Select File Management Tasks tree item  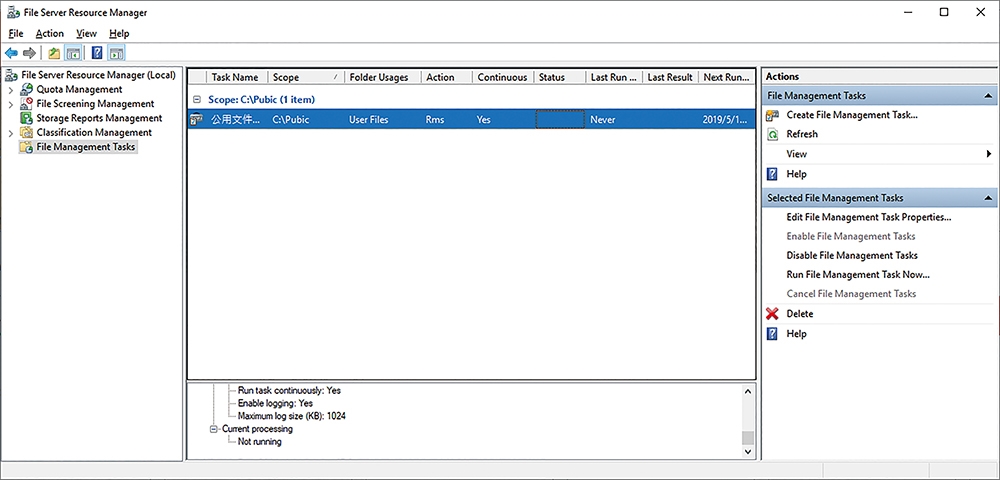[86, 147]
